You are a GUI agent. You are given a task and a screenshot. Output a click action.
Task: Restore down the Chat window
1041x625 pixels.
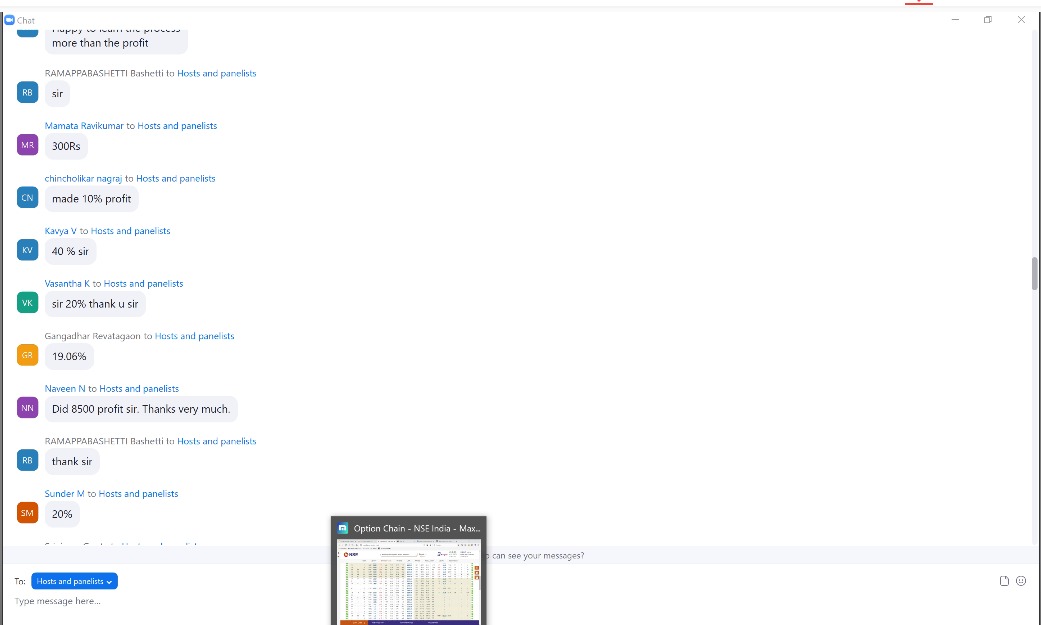point(988,20)
